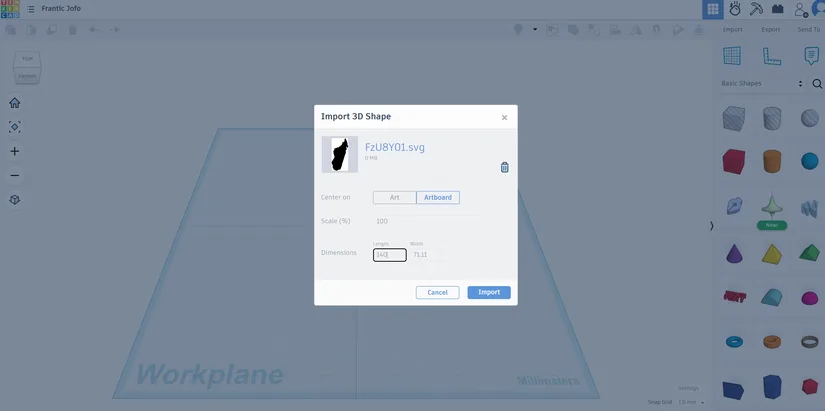Open dropdown arrow beside lightbulb

click(x=535, y=29)
